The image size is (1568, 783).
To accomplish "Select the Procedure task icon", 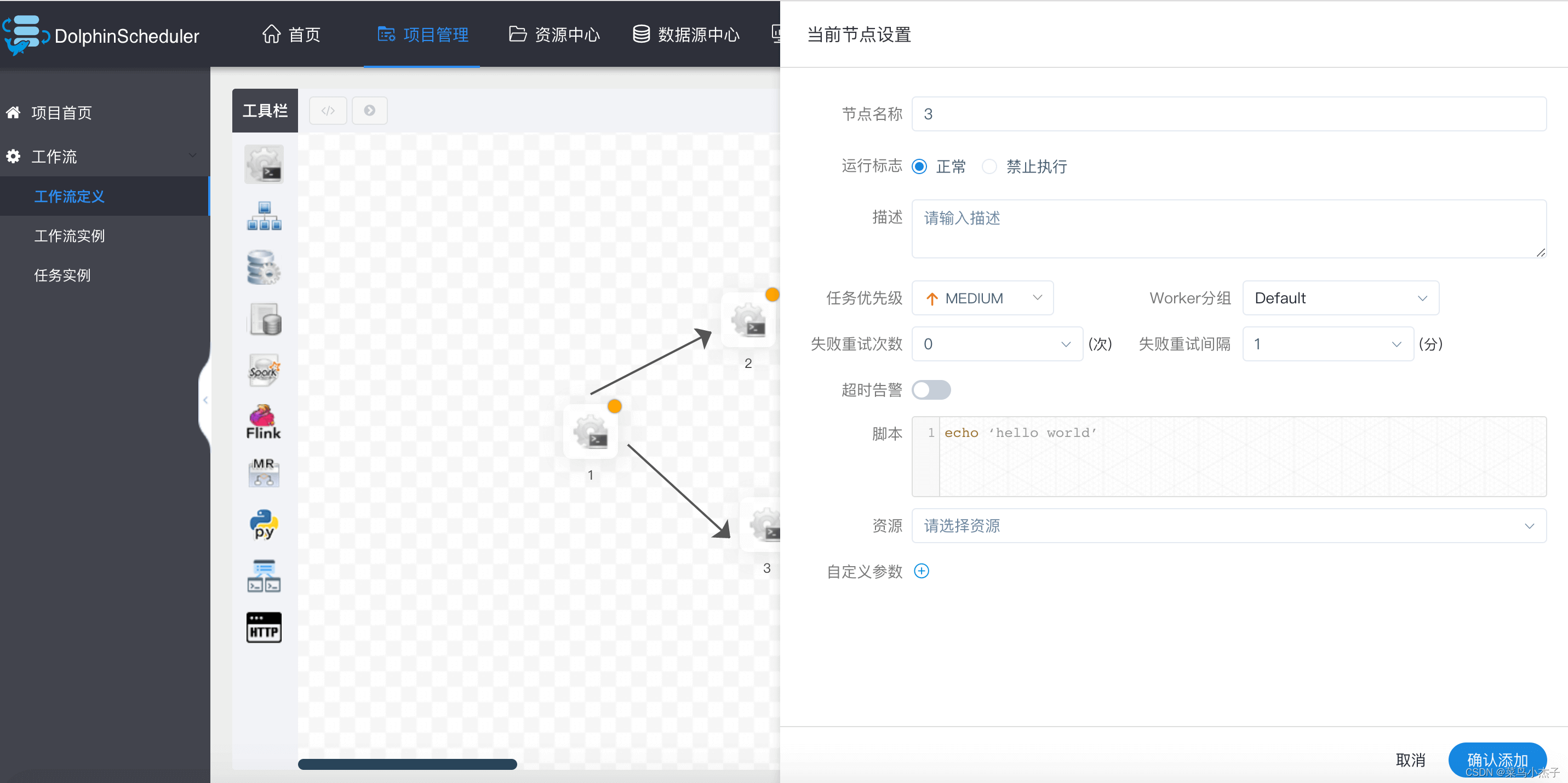I will click(264, 268).
